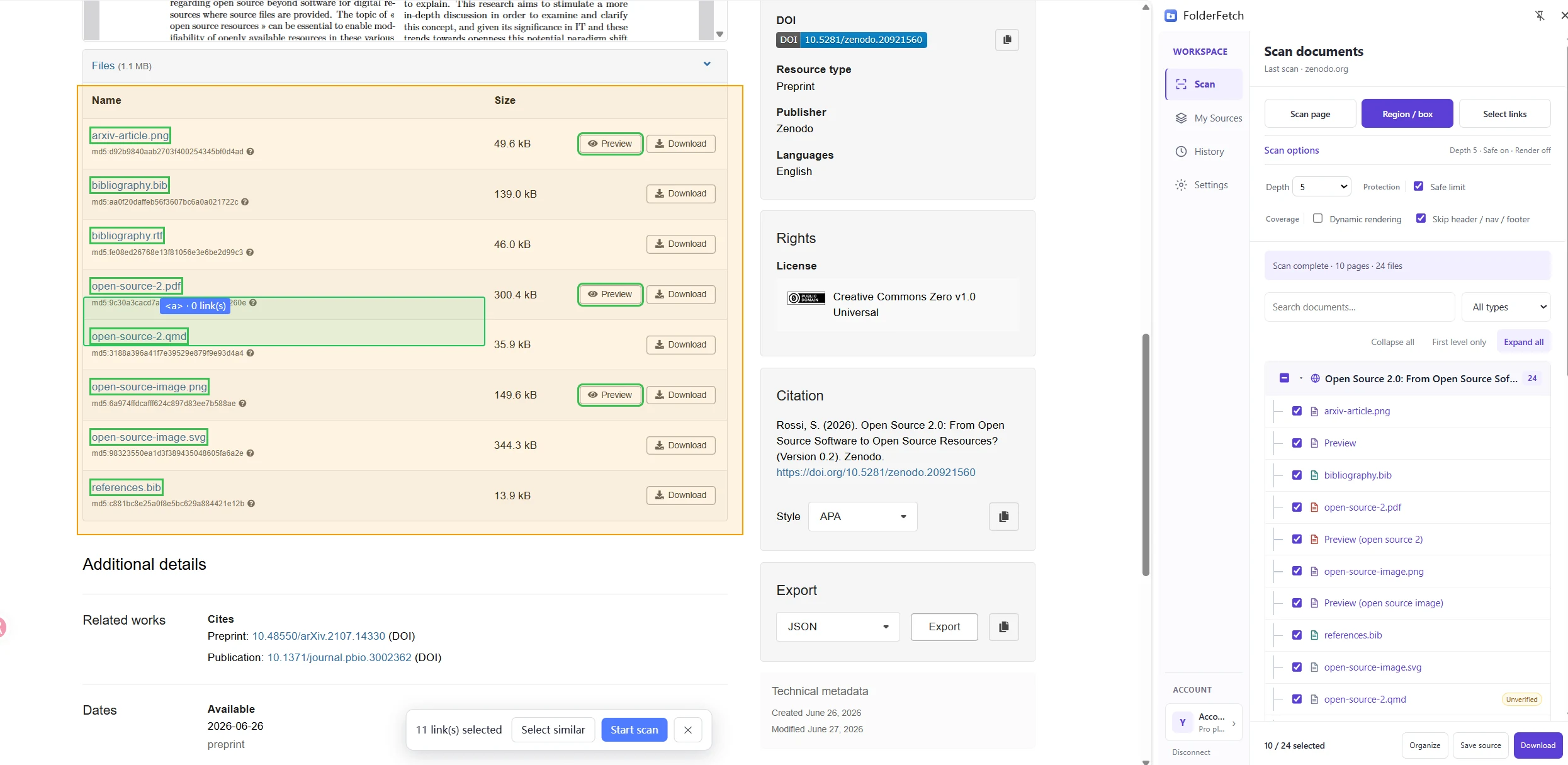
Task: Collapse the Files section chevron
Action: 707,64
